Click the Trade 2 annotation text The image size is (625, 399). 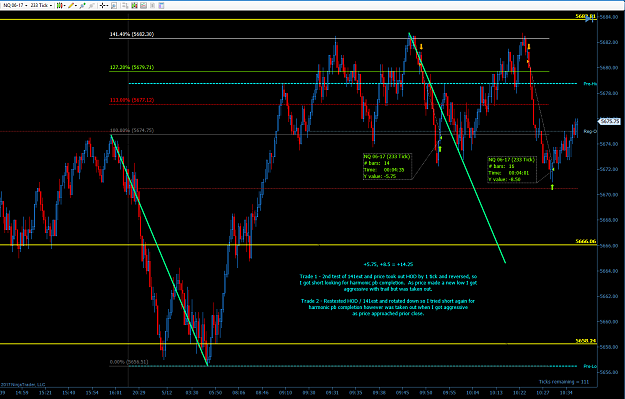388,307
